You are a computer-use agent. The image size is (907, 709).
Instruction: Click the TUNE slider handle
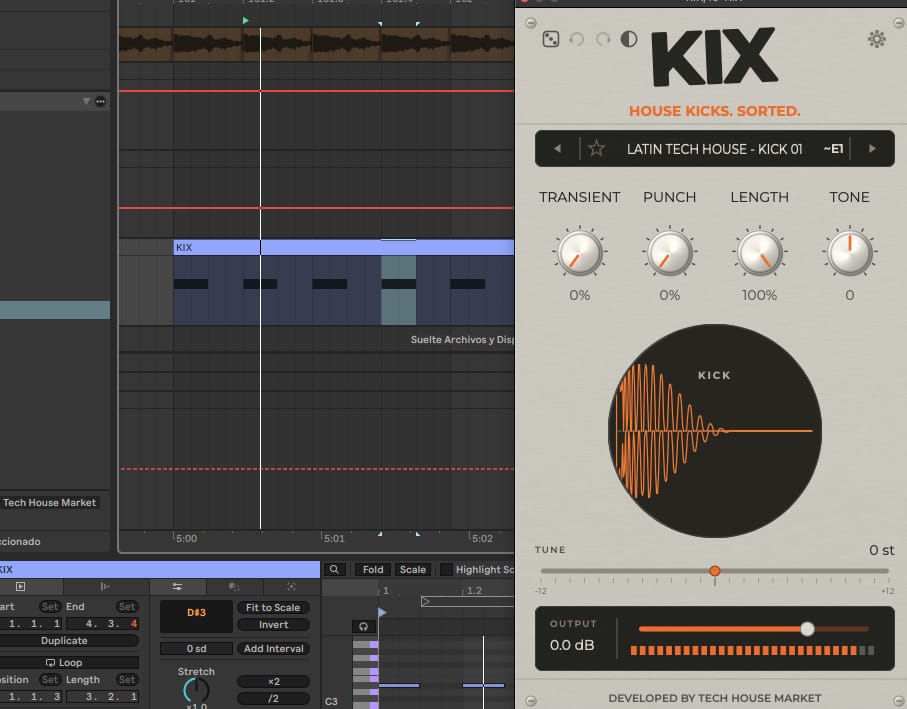715,571
